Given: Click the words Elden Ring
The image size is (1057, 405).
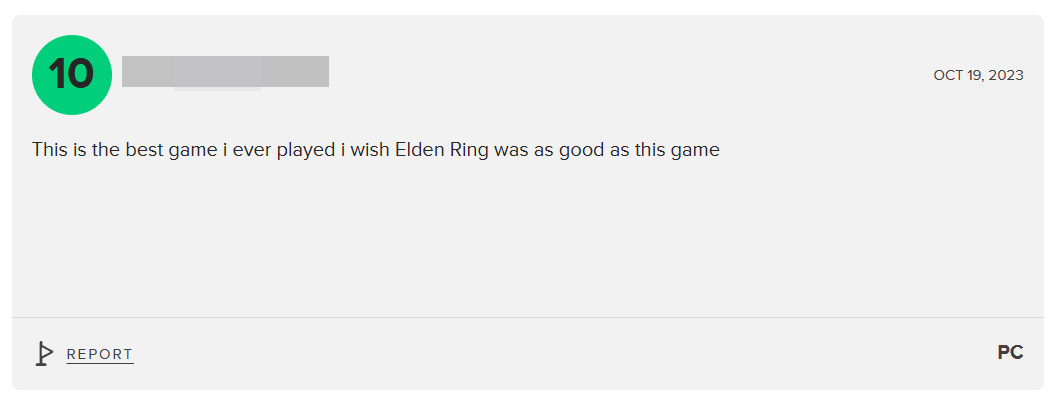Looking at the screenshot, I should click(442, 150).
